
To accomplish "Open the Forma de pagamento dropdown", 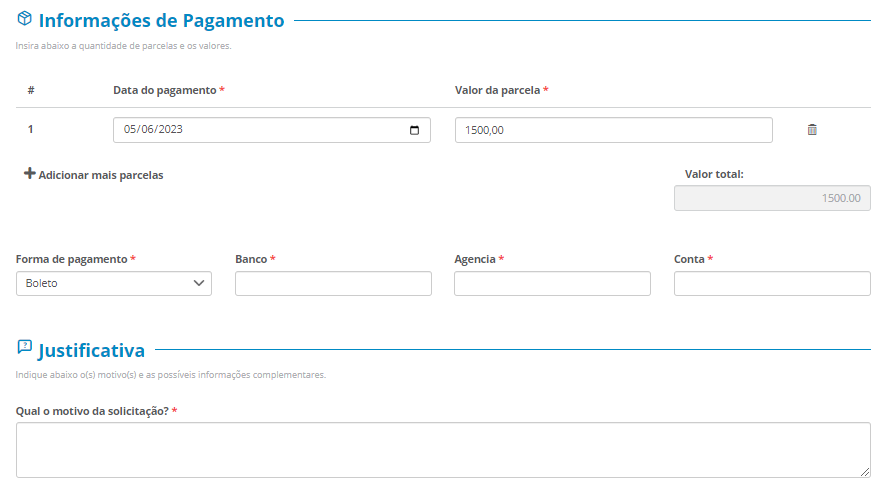I will coord(113,284).
